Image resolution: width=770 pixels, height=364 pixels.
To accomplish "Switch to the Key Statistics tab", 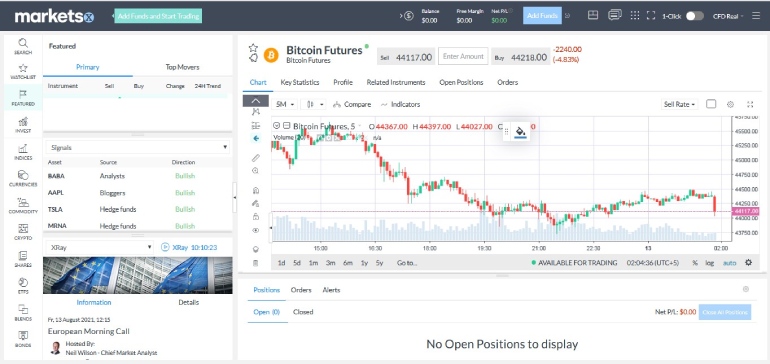I will (300, 83).
